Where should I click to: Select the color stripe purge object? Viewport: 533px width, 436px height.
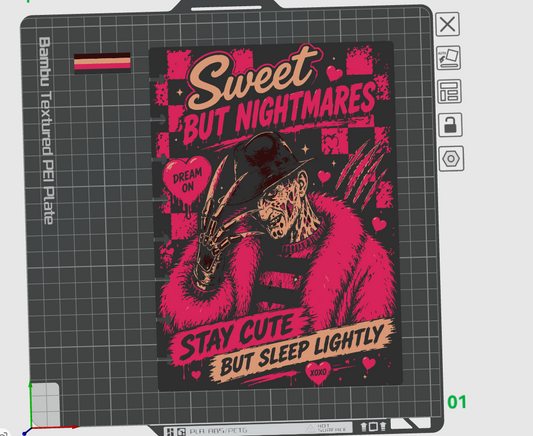(x=102, y=63)
